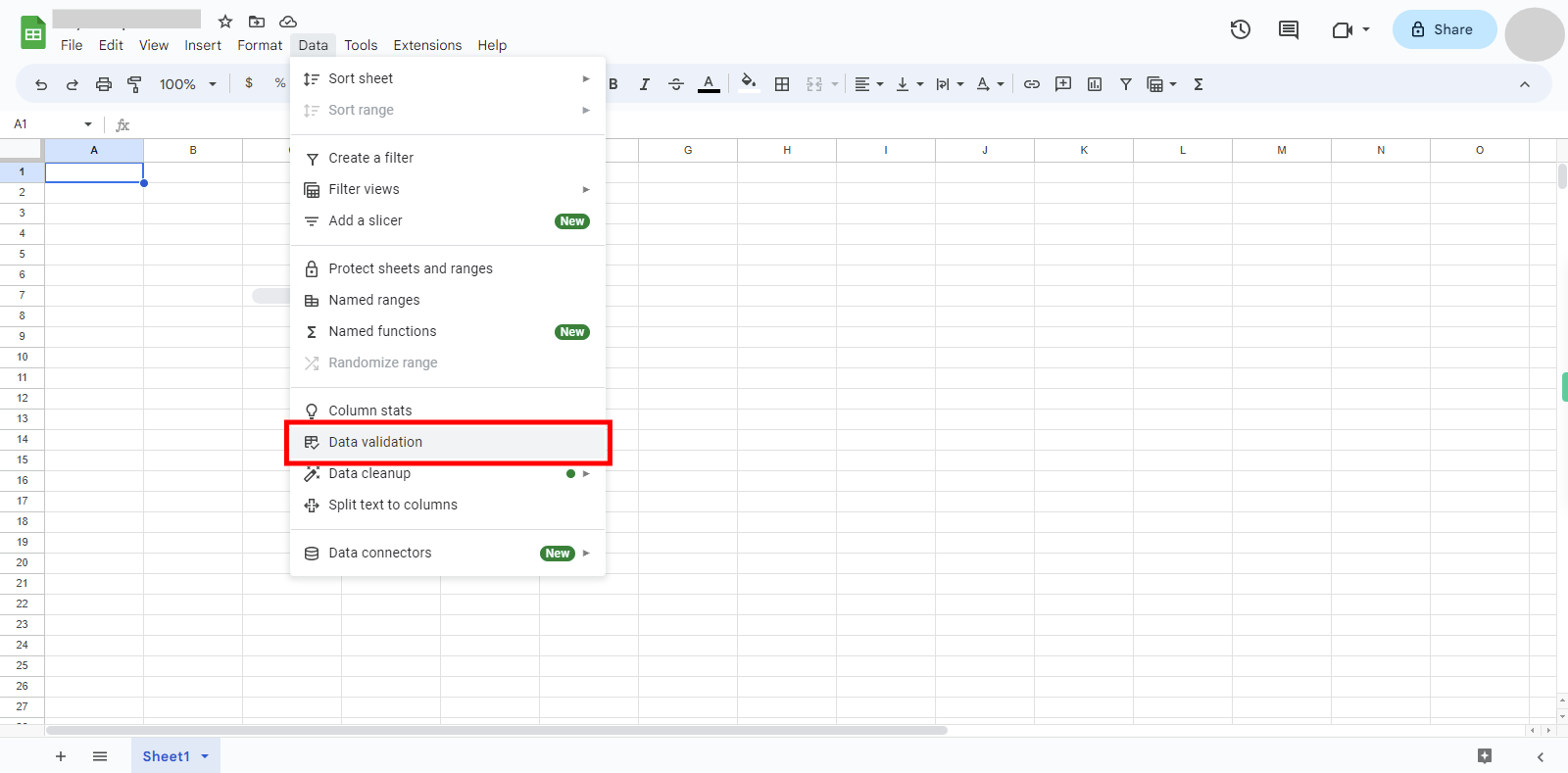Select row 10 header
Image resolution: width=1568 pixels, height=773 pixels.
point(22,357)
